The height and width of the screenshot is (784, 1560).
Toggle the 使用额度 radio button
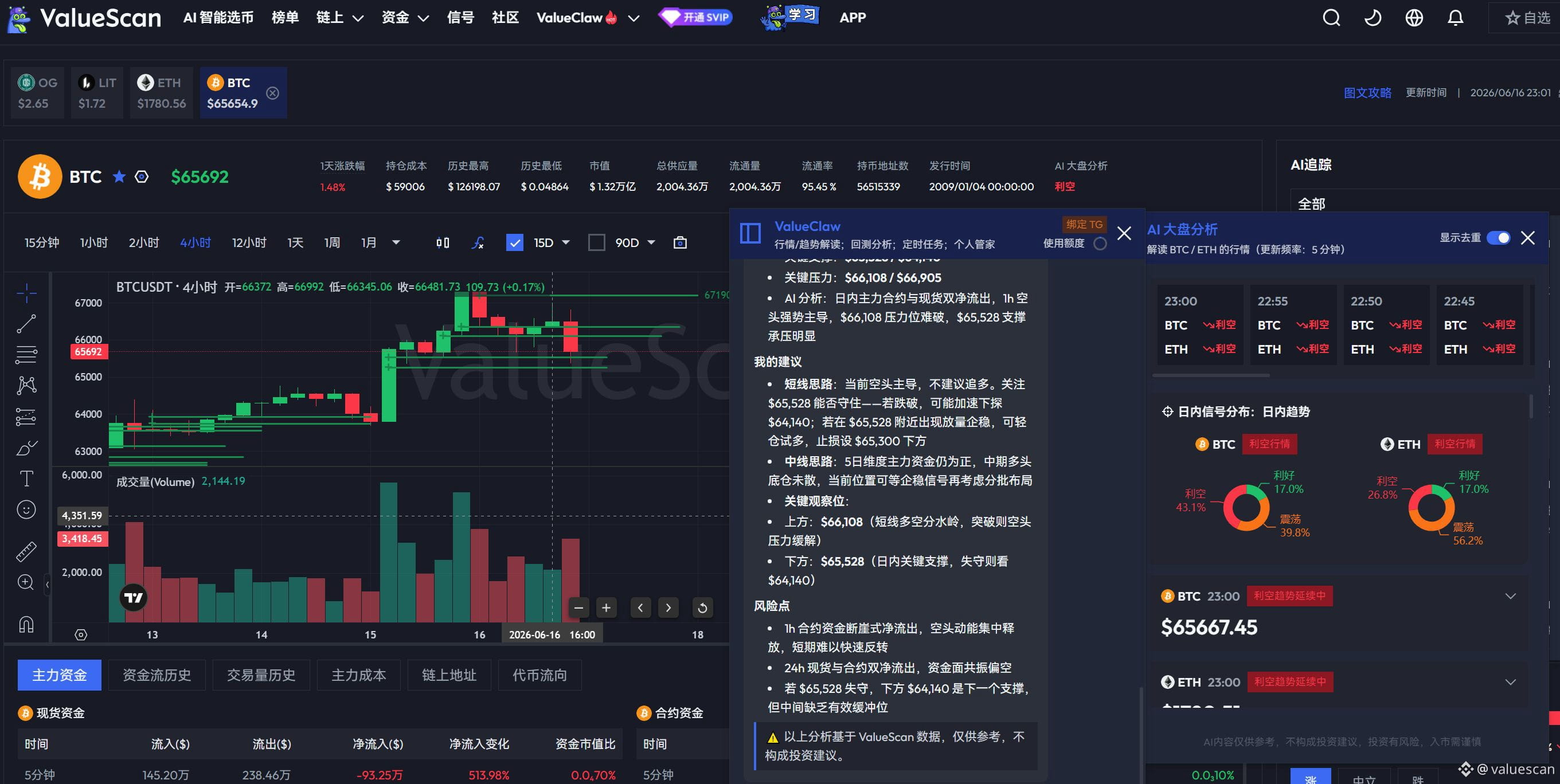(x=1100, y=244)
